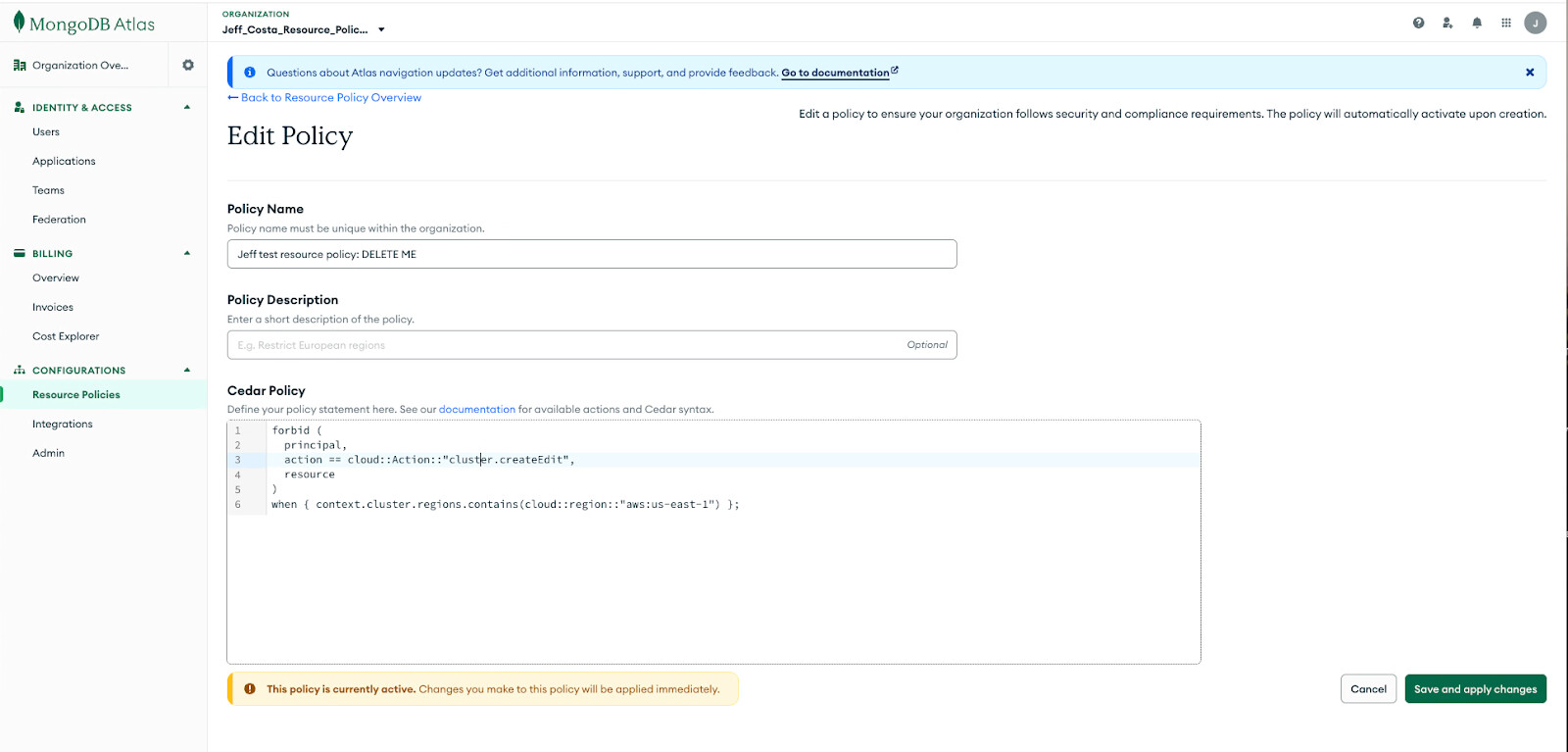Screen dimensions: 1568x752
Task: Click the Cancel button
Action: click(x=1368, y=689)
